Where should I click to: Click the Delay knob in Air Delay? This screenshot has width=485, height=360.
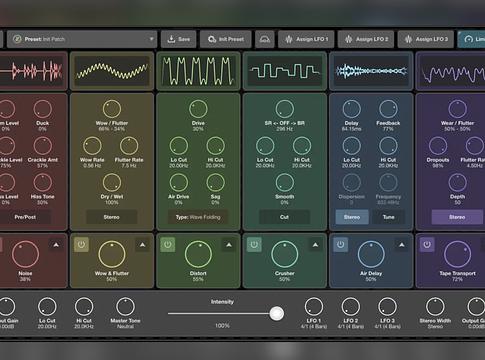point(352,109)
